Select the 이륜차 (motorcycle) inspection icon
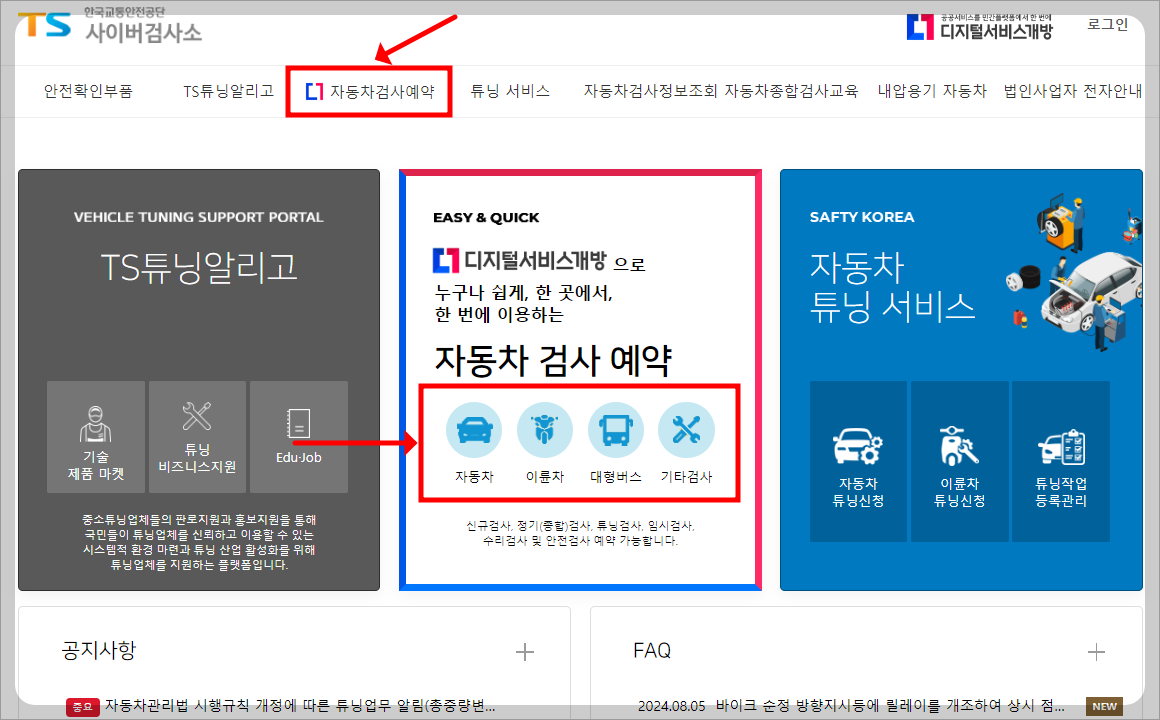Screen dimensions: 1160x720 pos(544,428)
